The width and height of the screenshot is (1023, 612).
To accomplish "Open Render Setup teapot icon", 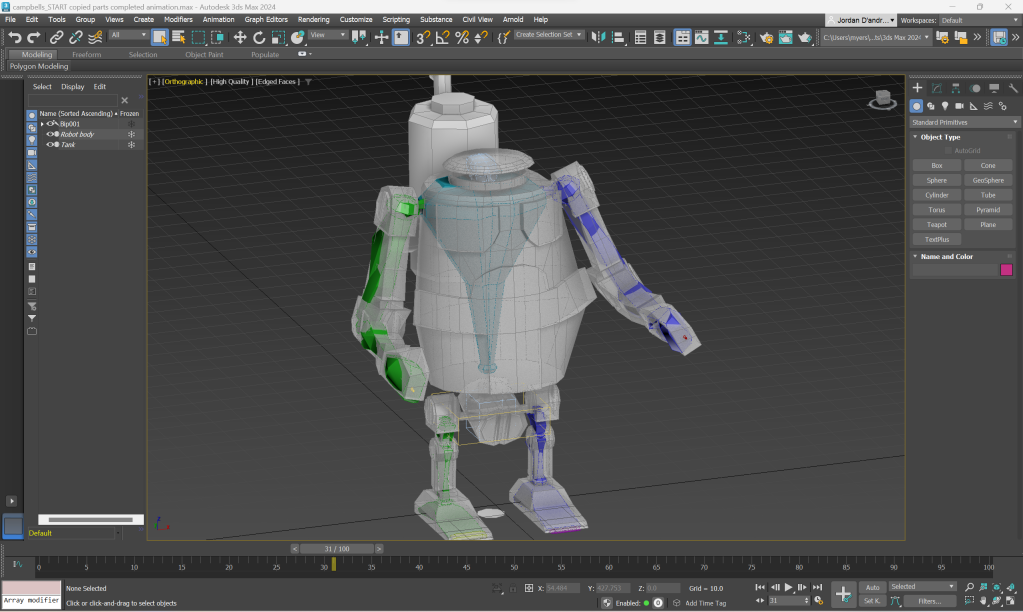I will point(766,37).
